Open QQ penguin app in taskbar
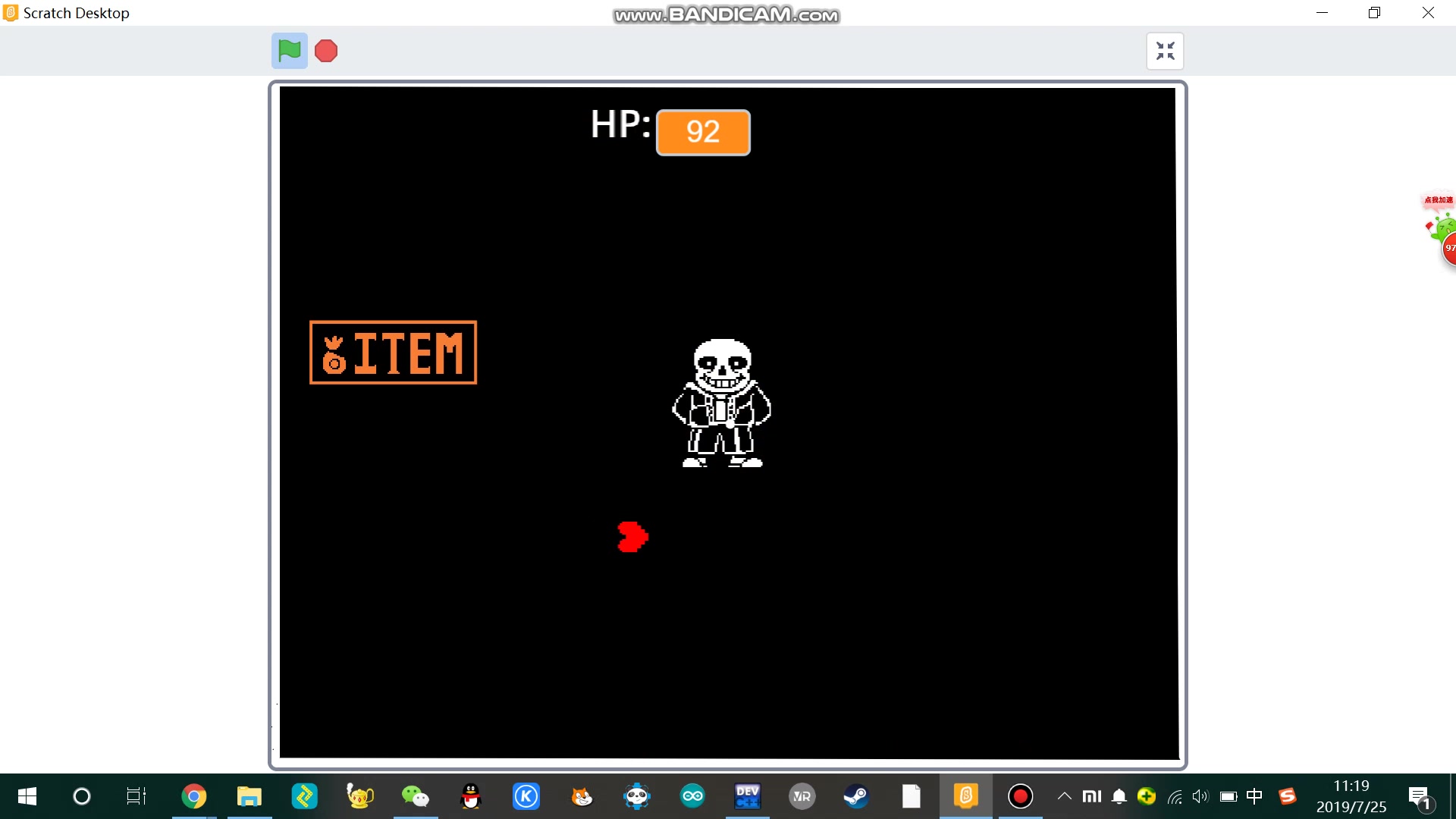This screenshot has height=819, width=1456. click(471, 796)
